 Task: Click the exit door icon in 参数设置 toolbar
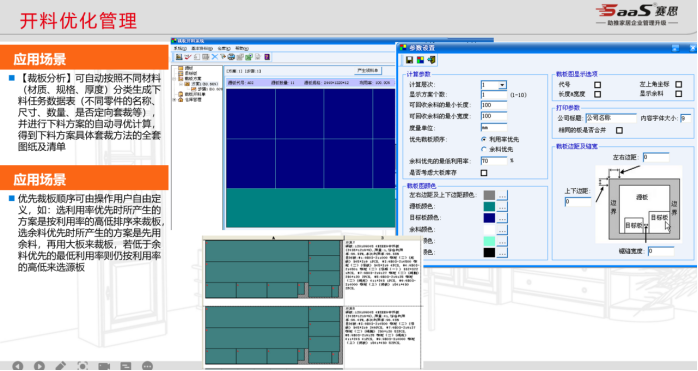tap(431, 60)
